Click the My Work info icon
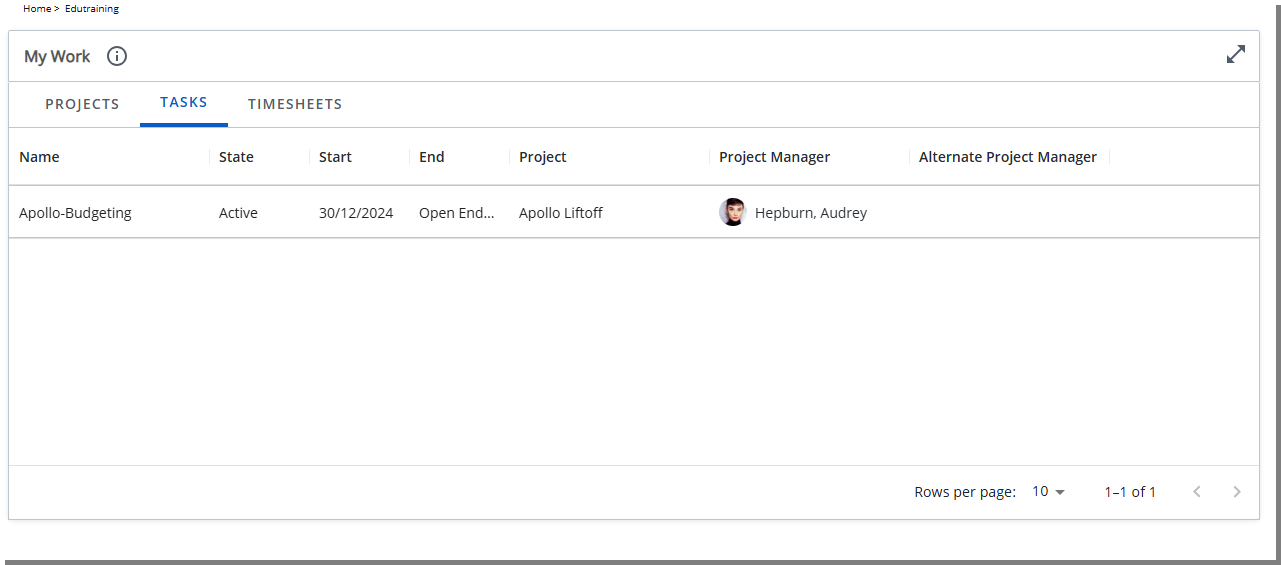 pyautogui.click(x=117, y=56)
